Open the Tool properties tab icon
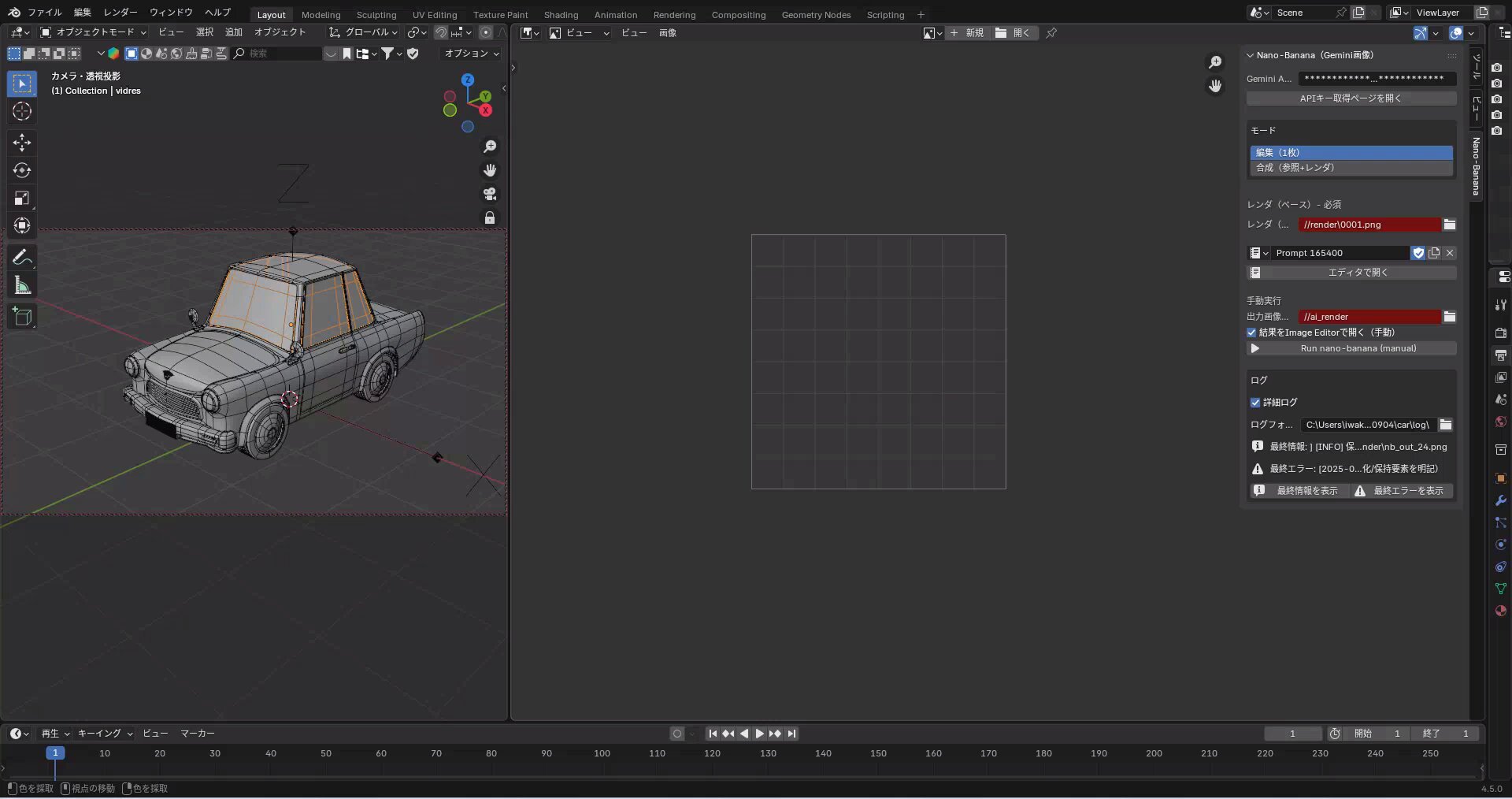This screenshot has width=1512, height=799. (x=1500, y=305)
